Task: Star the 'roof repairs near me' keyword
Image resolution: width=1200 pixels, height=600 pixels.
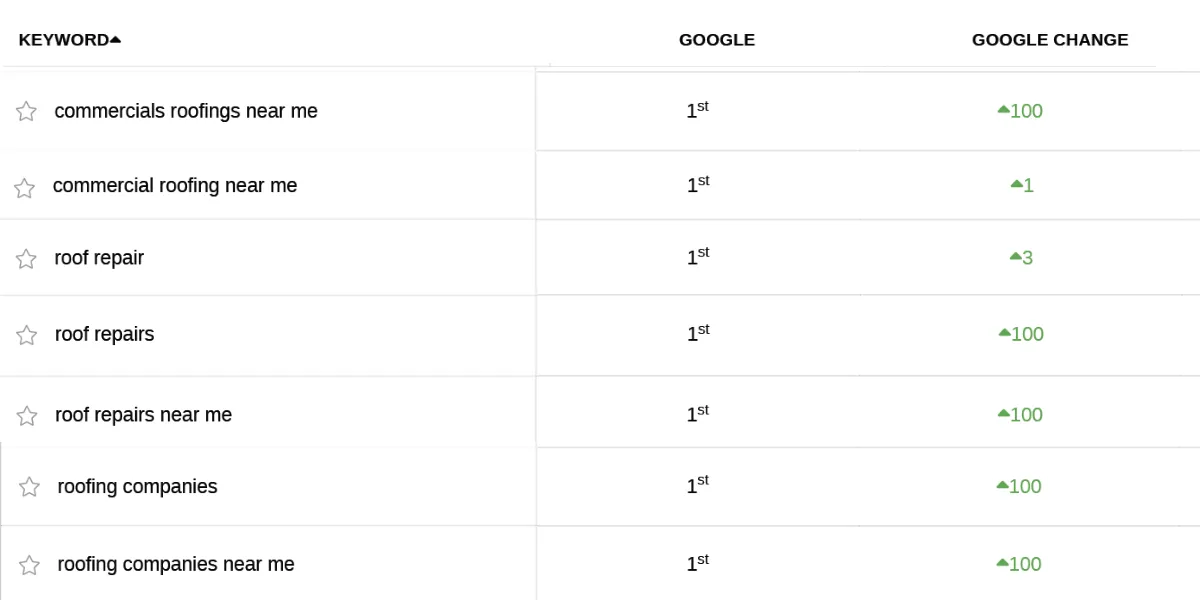Action: point(26,415)
